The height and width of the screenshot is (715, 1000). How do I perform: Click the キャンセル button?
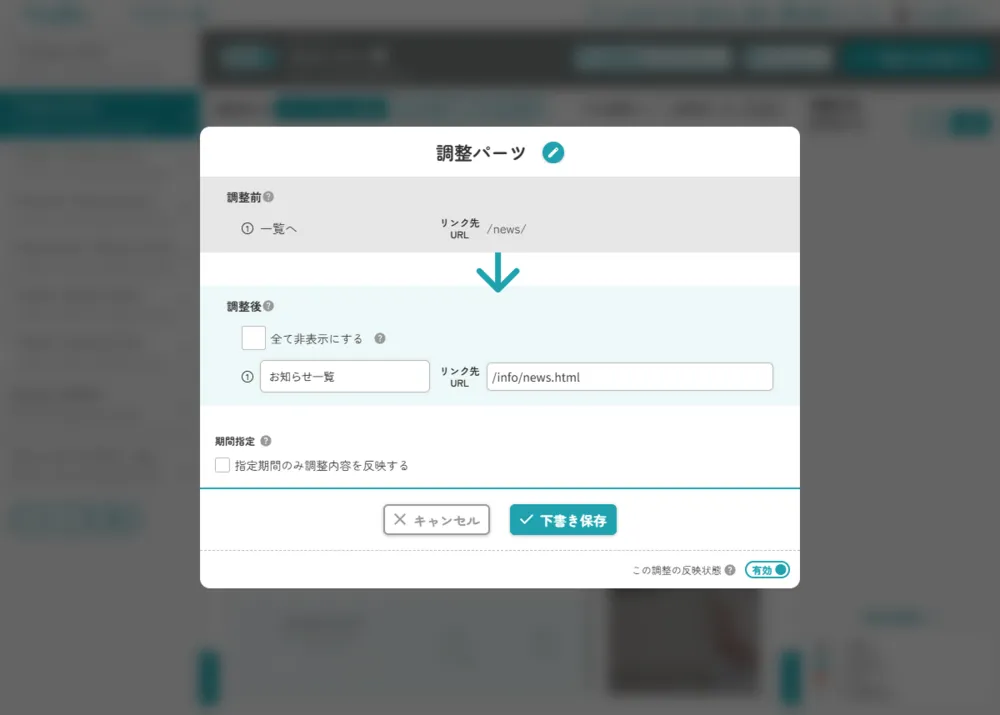(x=436, y=520)
